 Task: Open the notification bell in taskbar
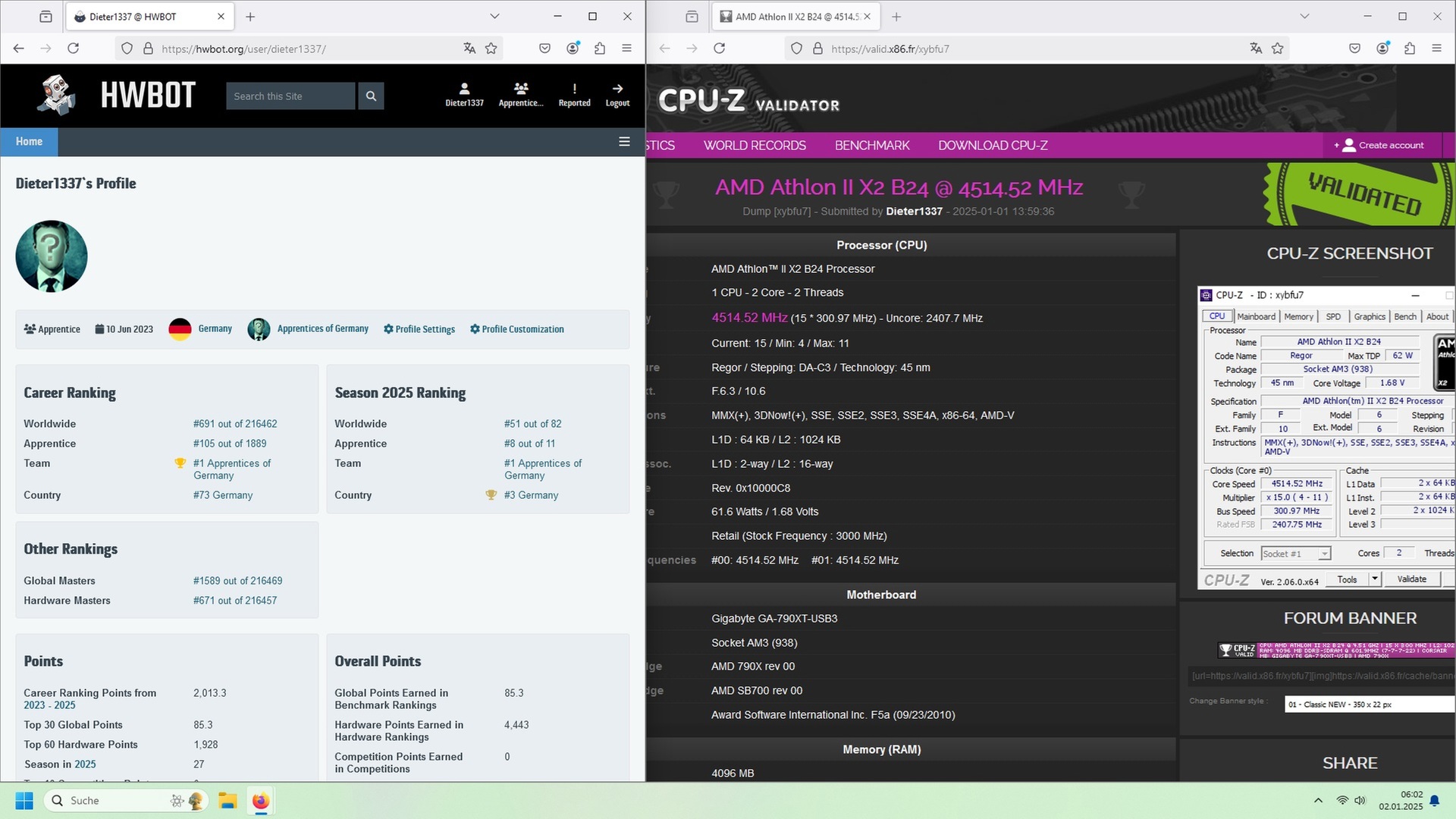pyautogui.click(x=1435, y=801)
